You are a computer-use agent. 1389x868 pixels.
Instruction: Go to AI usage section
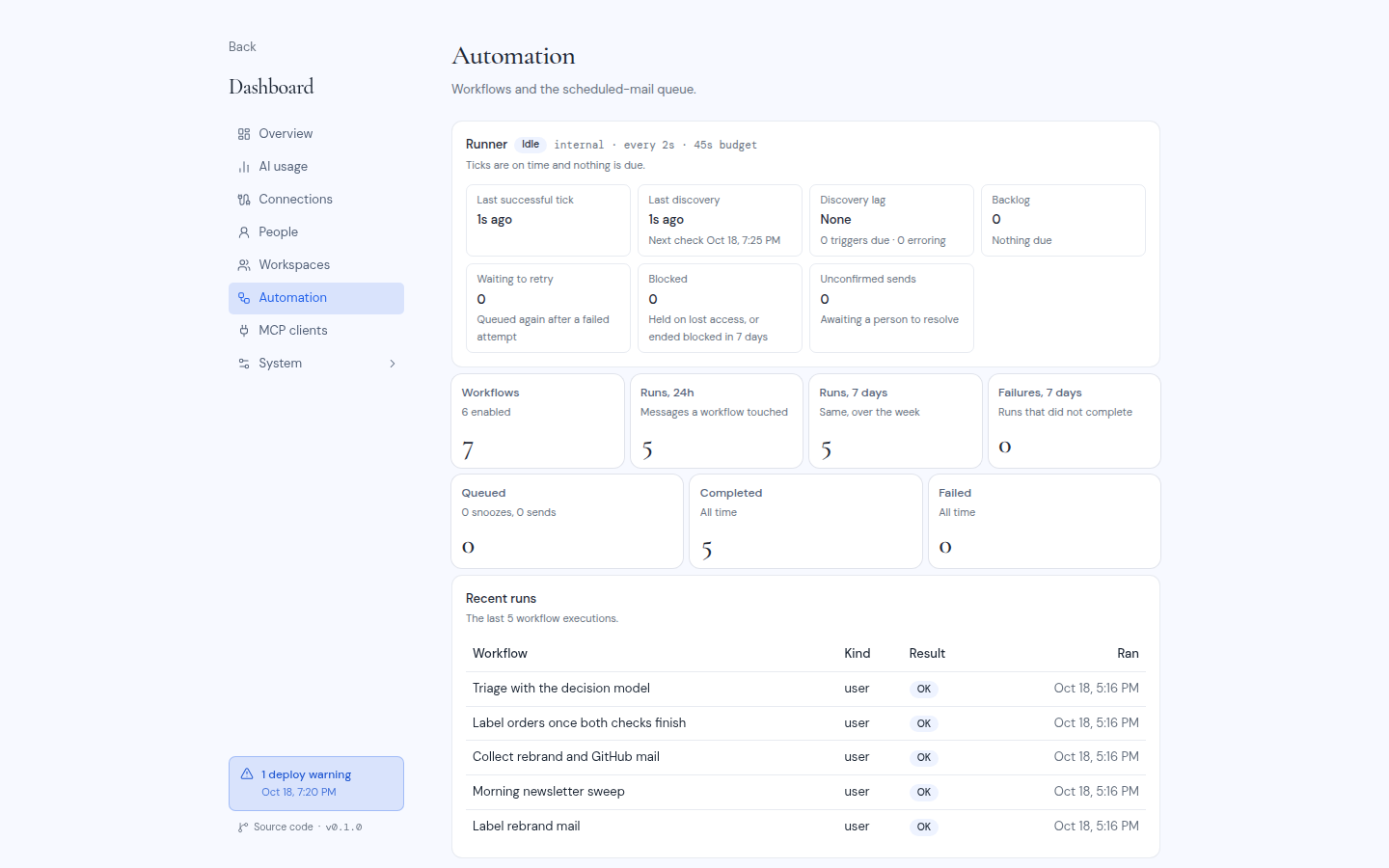tap(316, 167)
